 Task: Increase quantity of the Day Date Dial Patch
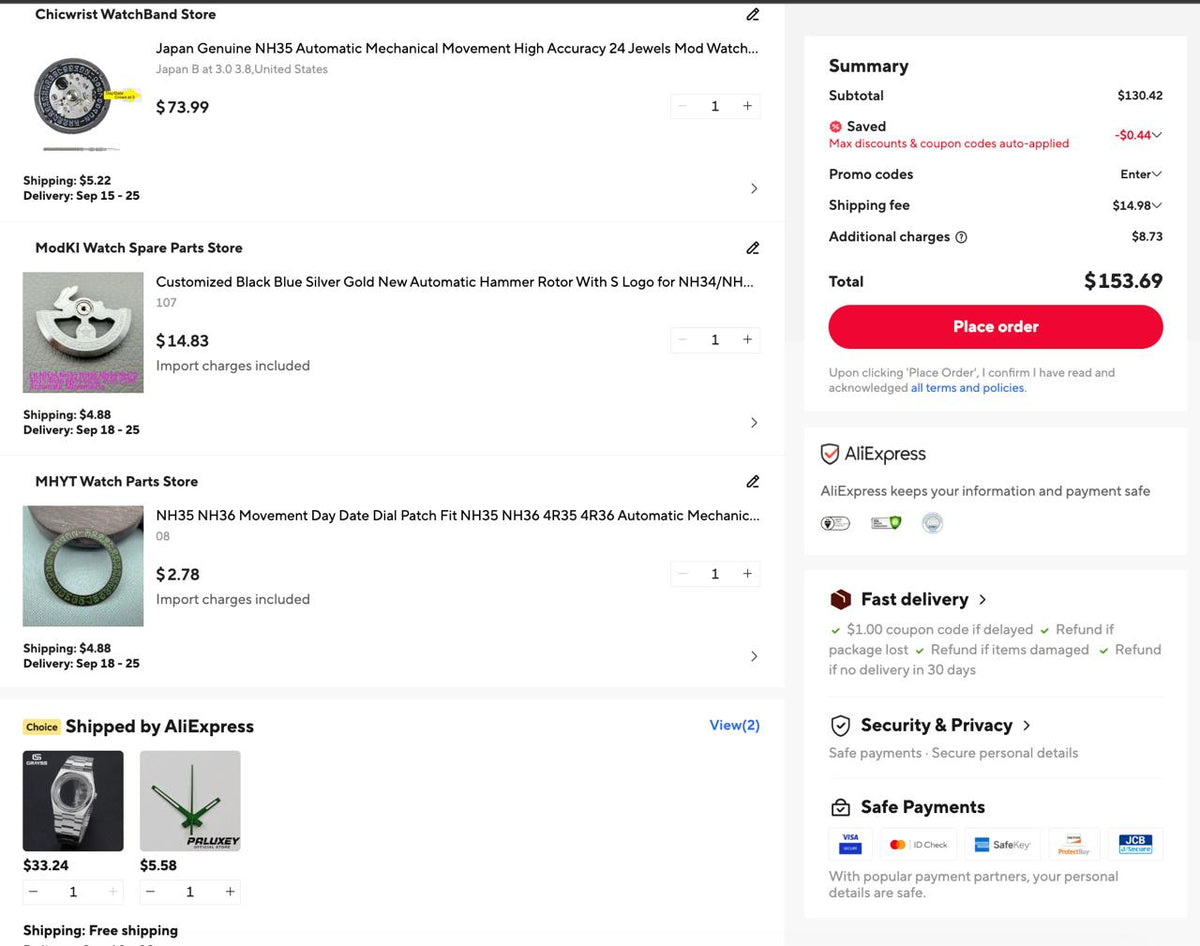747,574
